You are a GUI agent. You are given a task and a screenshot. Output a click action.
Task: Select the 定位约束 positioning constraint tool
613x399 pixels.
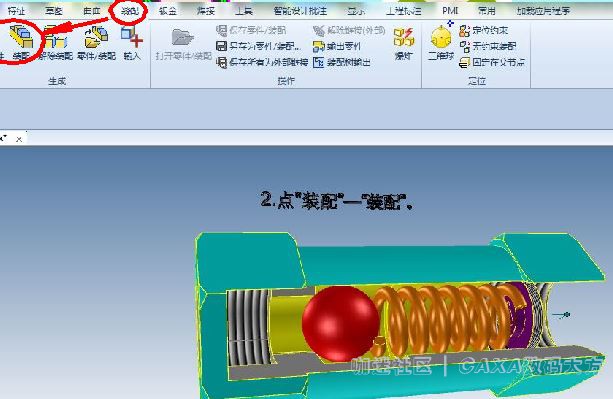tap(484, 30)
